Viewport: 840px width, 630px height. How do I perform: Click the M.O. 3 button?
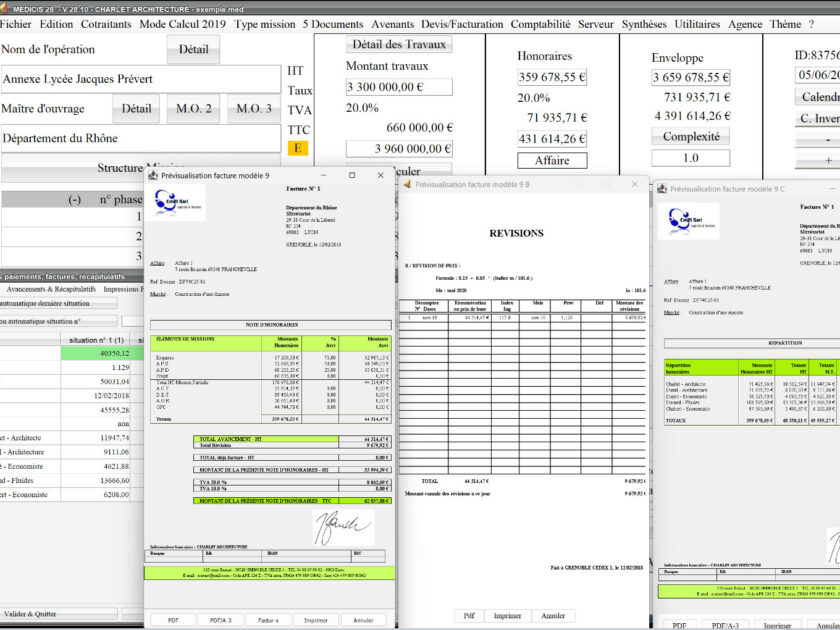click(x=254, y=109)
